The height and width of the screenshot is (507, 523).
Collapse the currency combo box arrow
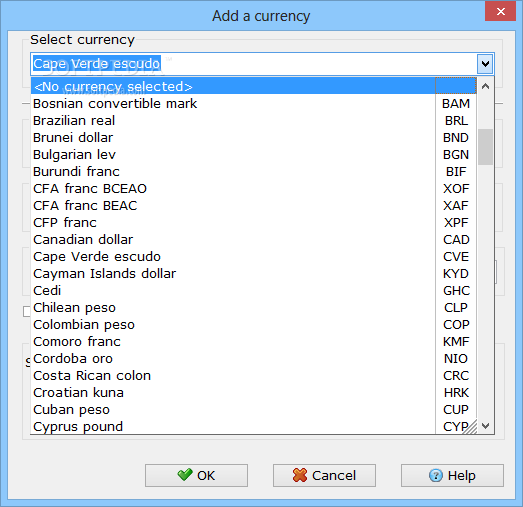pyautogui.click(x=485, y=63)
